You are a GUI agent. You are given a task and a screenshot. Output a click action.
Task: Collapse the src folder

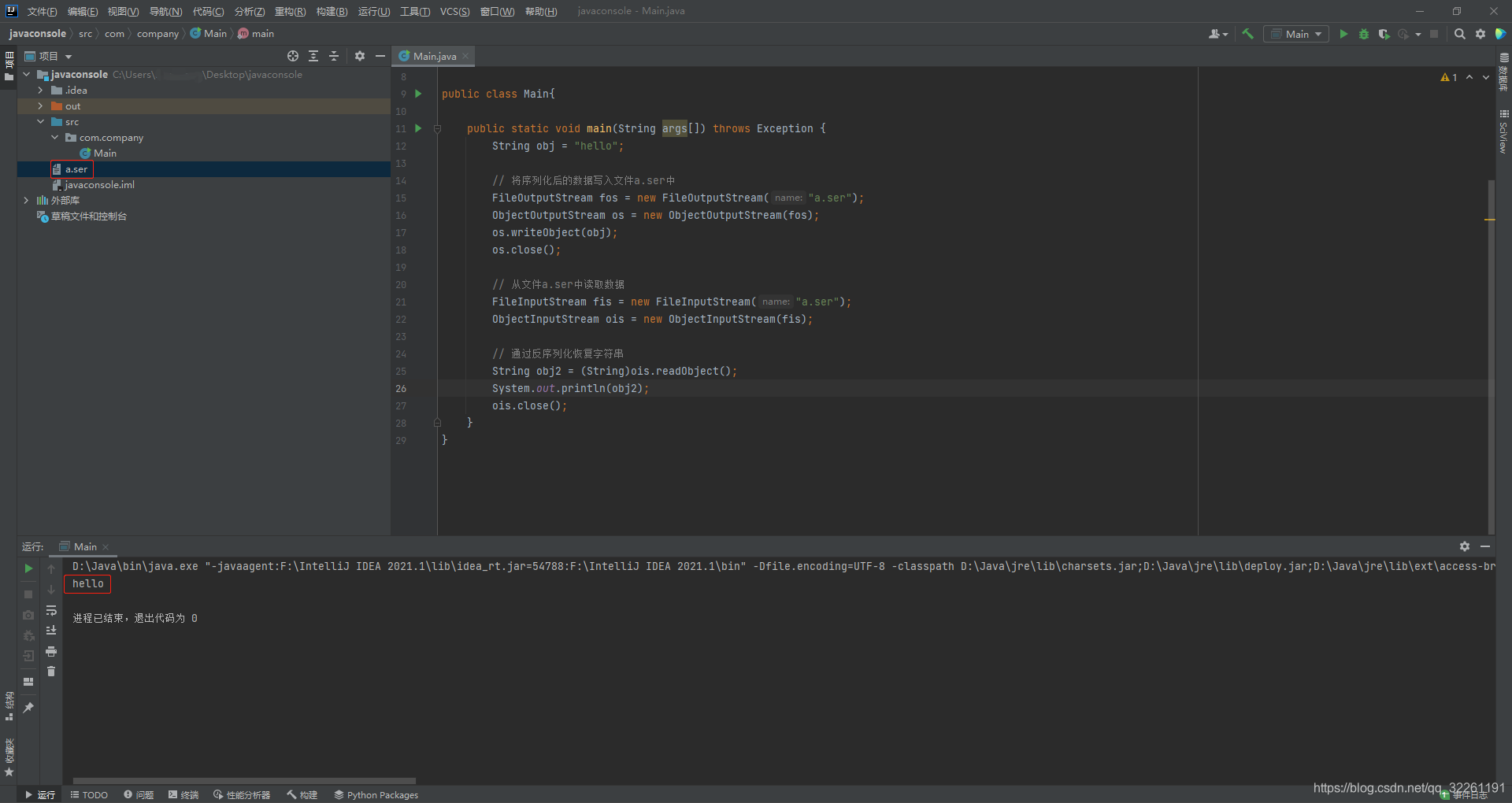[40, 122]
